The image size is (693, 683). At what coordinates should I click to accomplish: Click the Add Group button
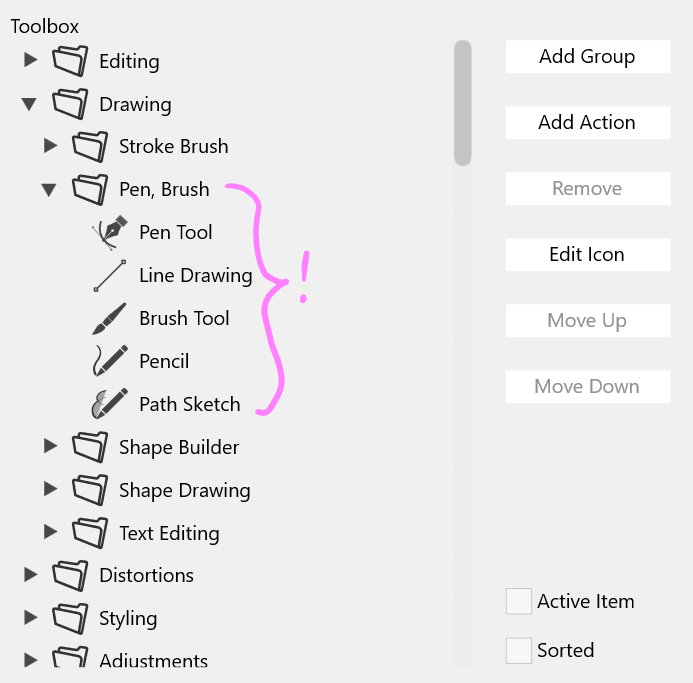pyautogui.click(x=588, y=57)
